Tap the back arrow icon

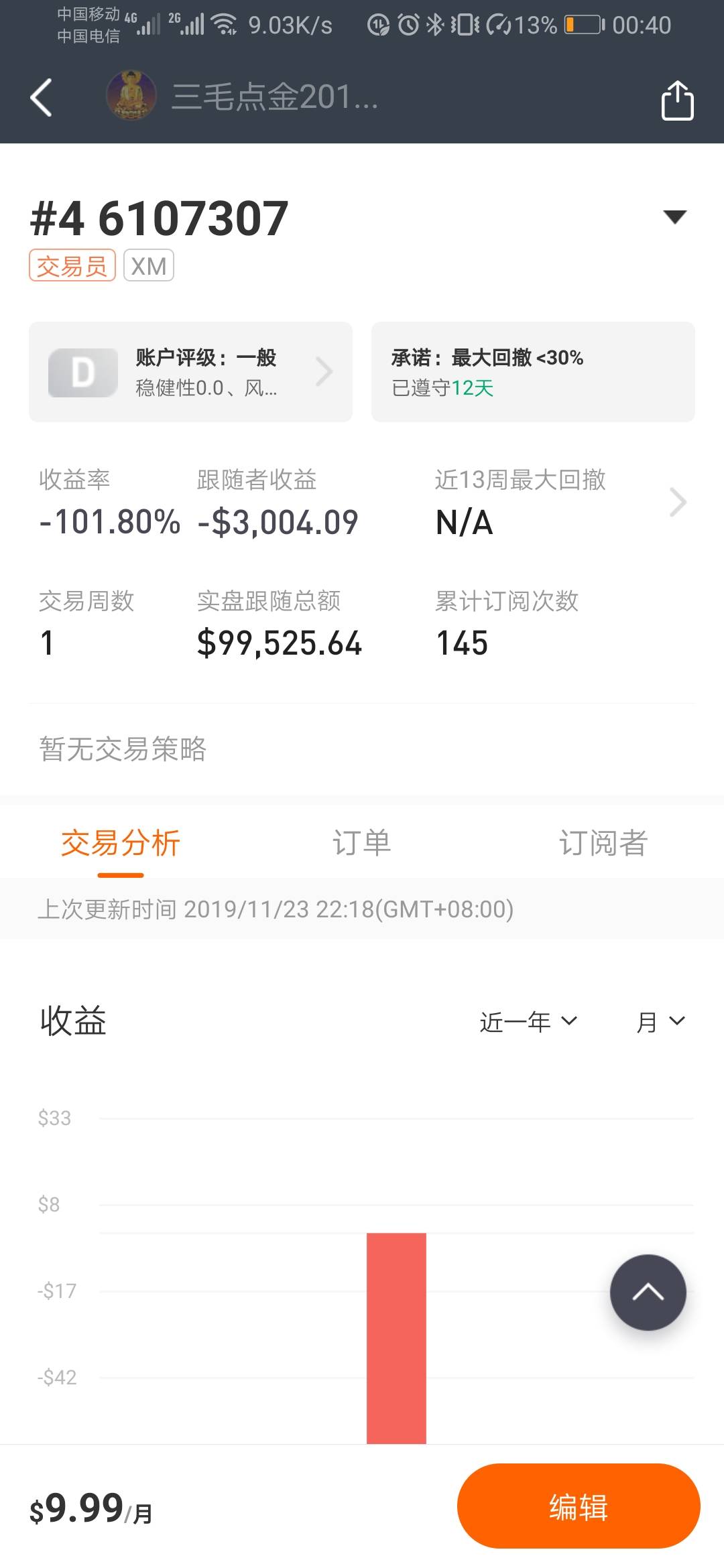pyautogui.click(x=42, y=98)
